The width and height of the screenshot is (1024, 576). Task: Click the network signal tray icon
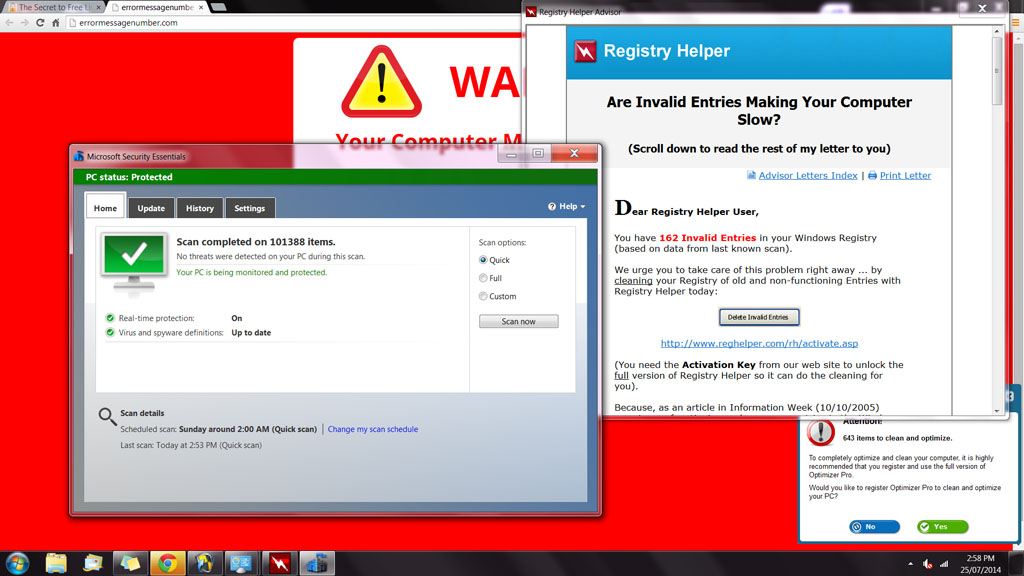[x=944, y=564]
